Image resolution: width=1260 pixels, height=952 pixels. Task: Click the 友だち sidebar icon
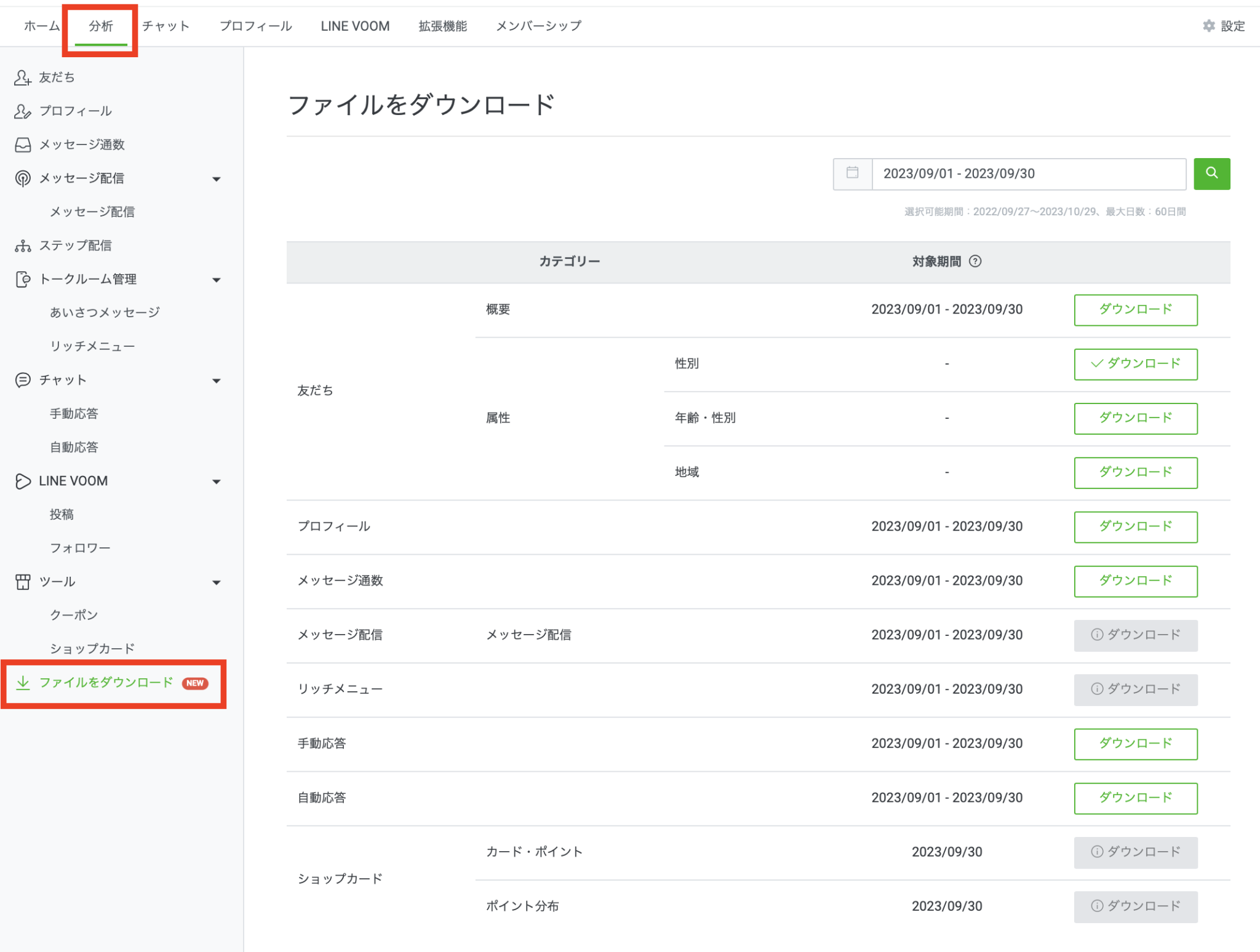(x=23, y=77)
